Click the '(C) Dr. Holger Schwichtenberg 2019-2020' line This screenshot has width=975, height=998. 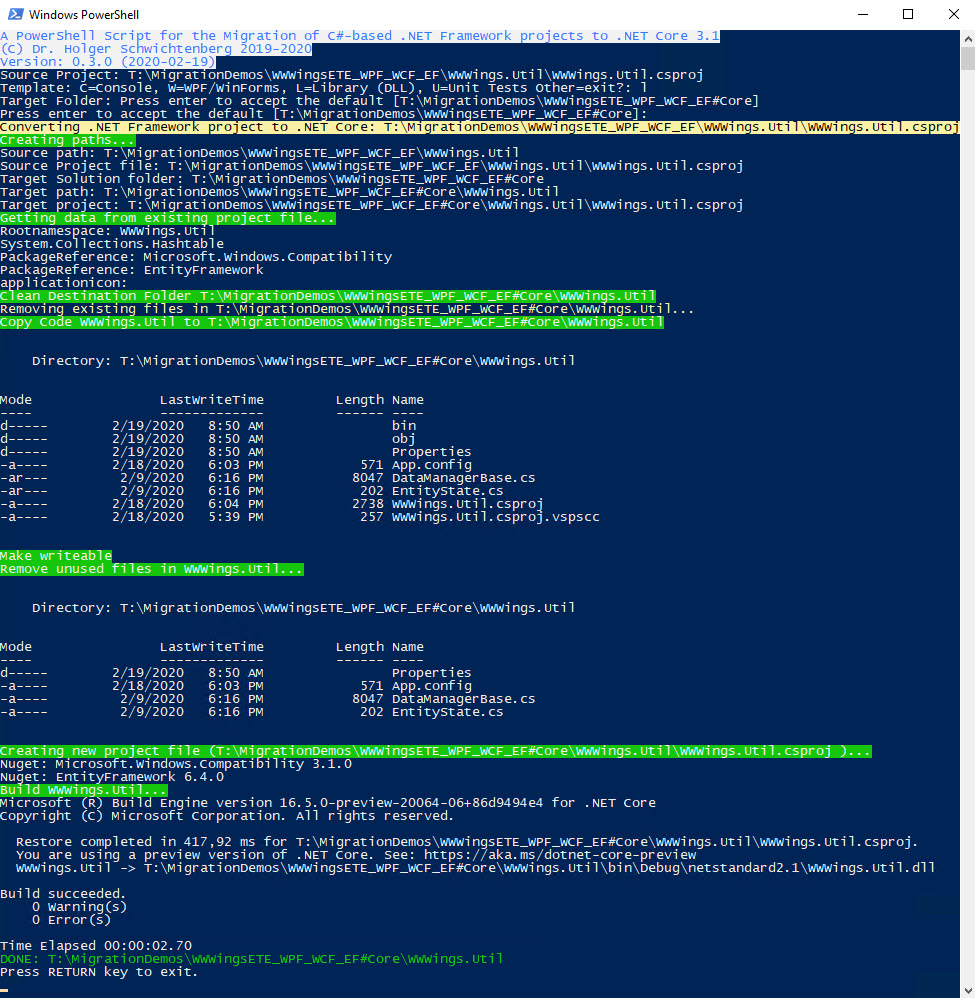(x=156, y=49)
